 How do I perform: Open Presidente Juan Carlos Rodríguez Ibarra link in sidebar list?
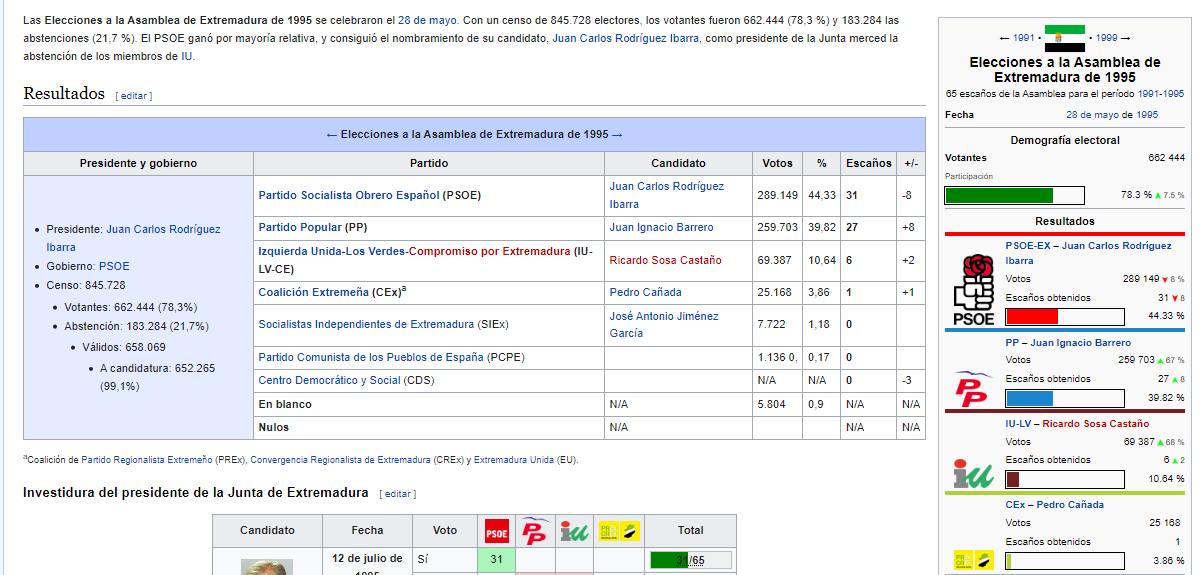tap(133, 238)
